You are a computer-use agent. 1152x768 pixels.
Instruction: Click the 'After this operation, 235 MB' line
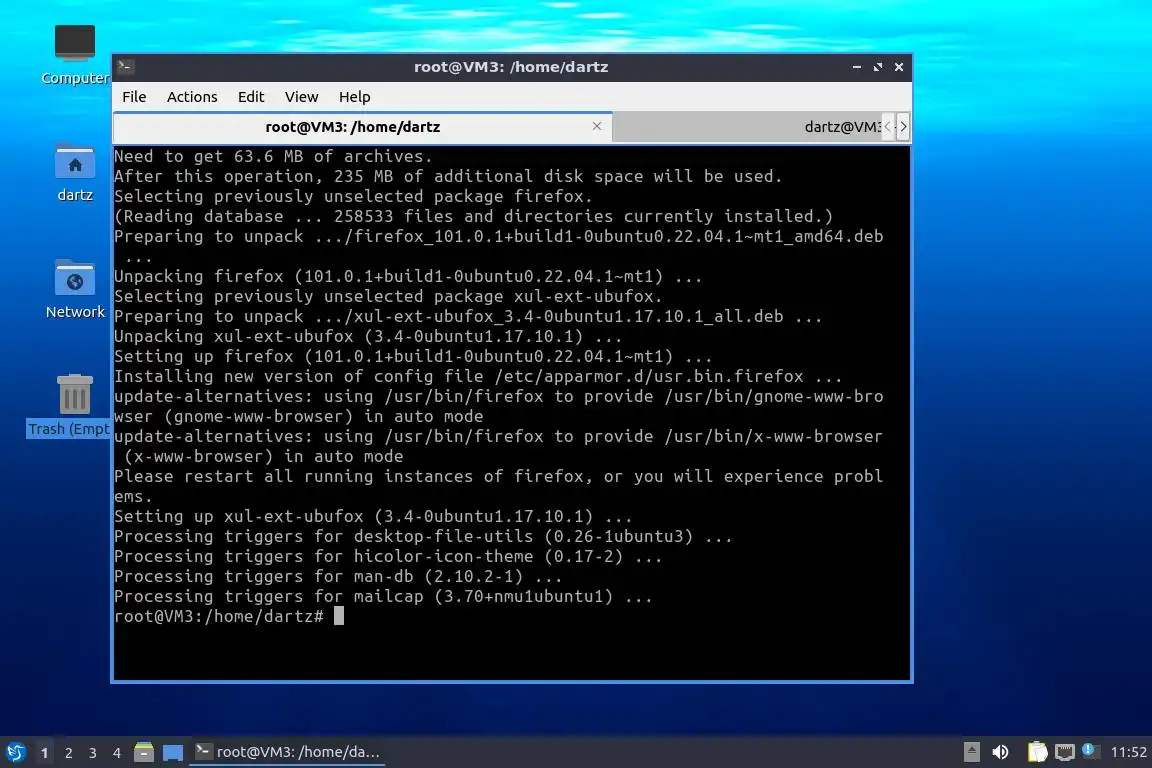[x=448, y=176]
